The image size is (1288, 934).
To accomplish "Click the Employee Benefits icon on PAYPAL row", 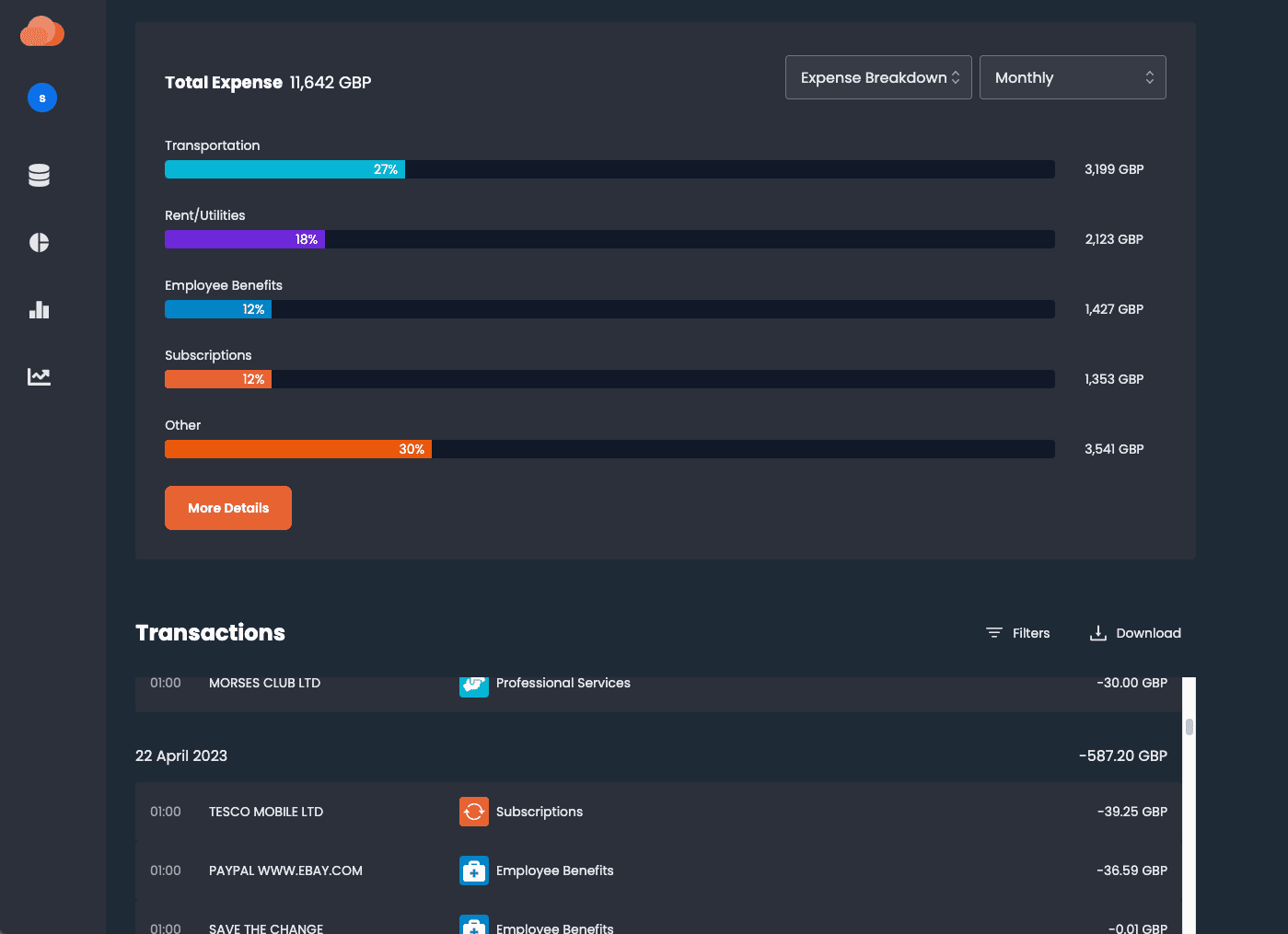I will (x=473, y=871).
